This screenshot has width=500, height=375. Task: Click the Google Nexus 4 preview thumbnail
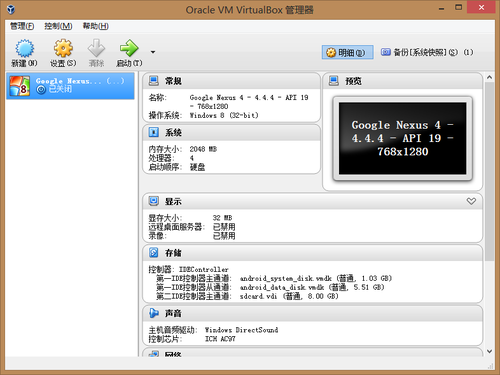(x=402, y=138)
